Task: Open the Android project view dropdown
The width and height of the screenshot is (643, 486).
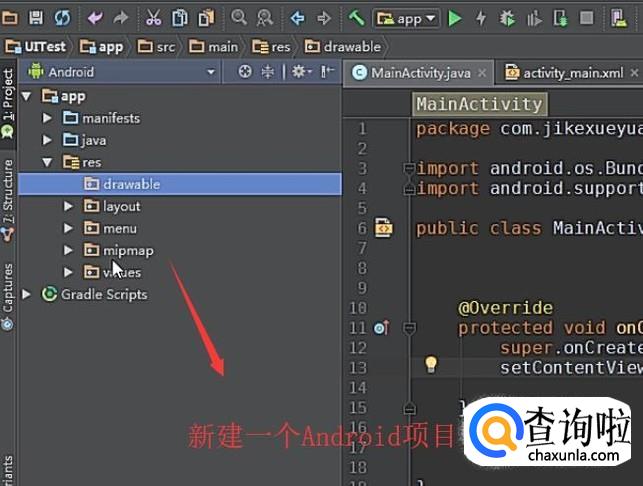Action: [x=122, y=72]
